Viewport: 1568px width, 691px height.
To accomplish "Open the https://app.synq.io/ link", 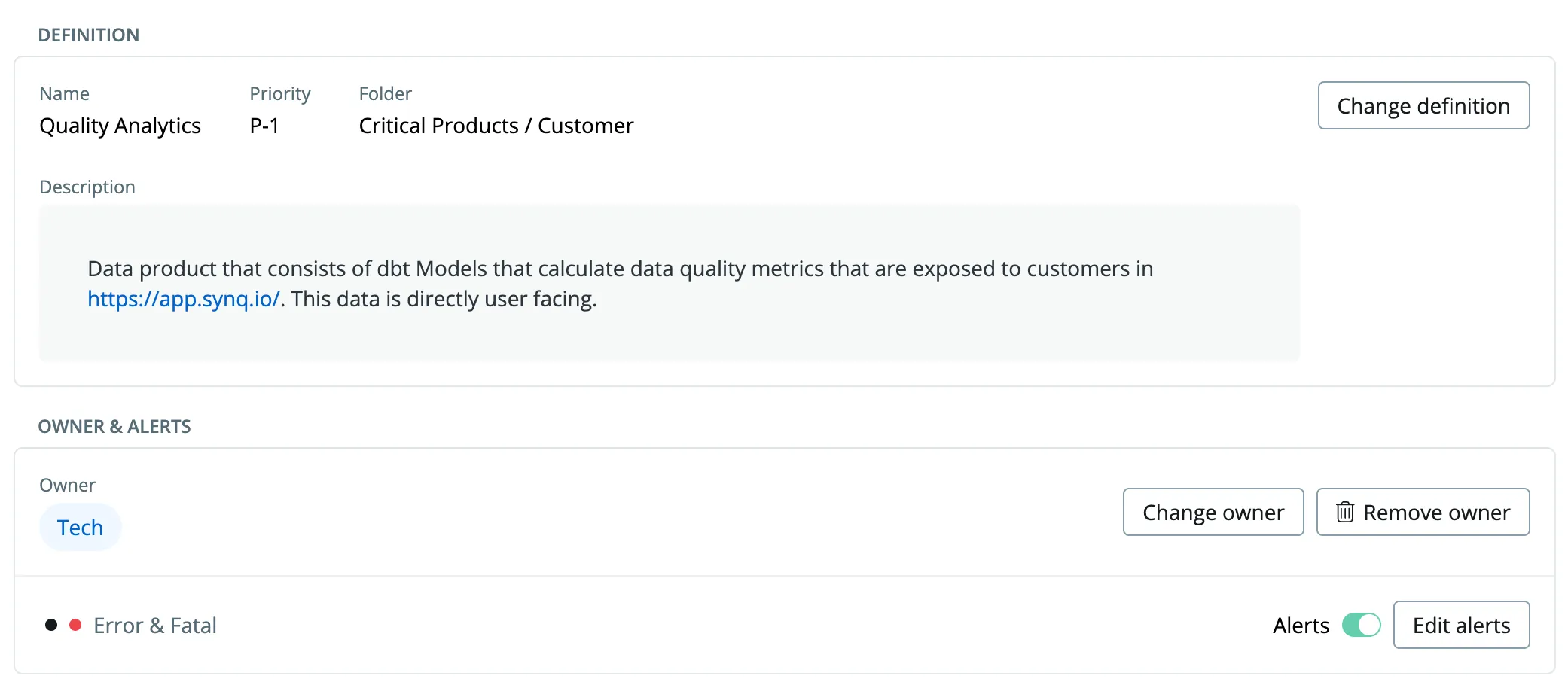I will 184,299.
